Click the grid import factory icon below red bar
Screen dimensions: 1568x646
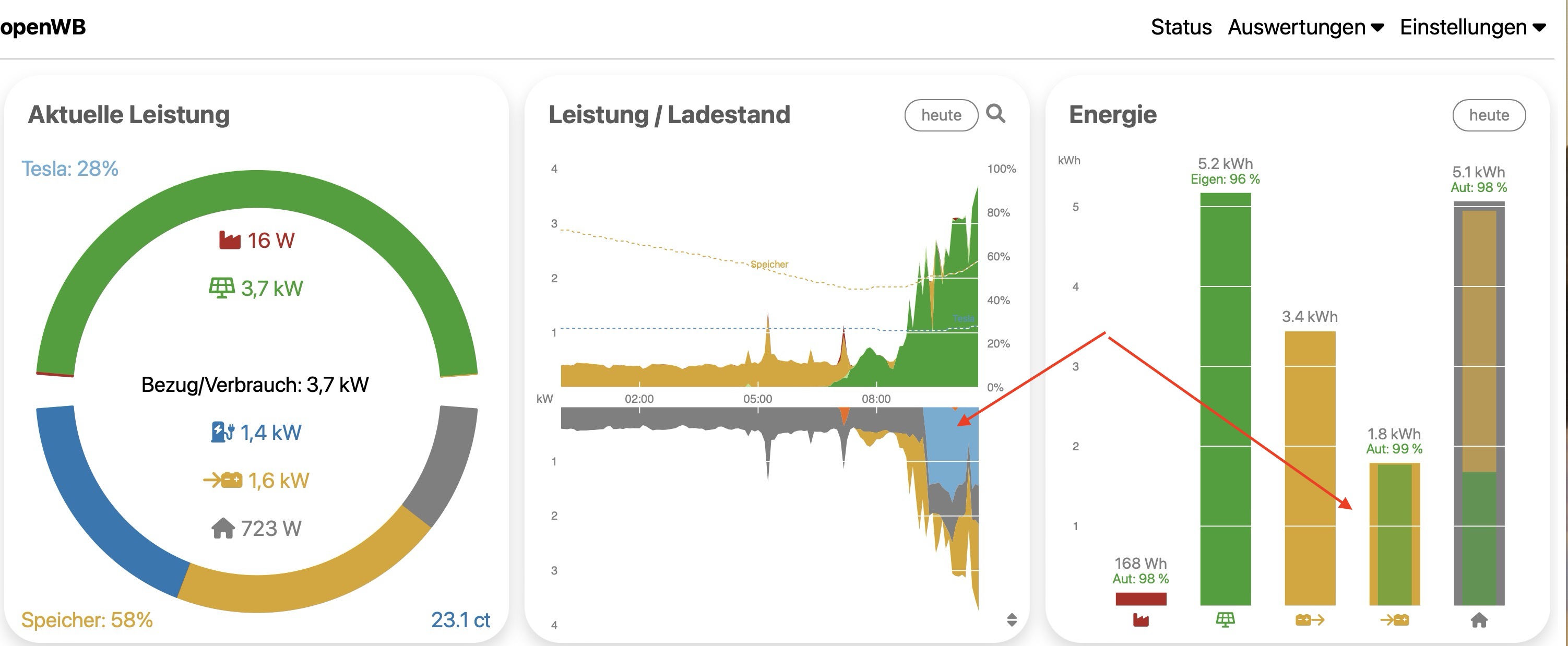(1141, 620)
